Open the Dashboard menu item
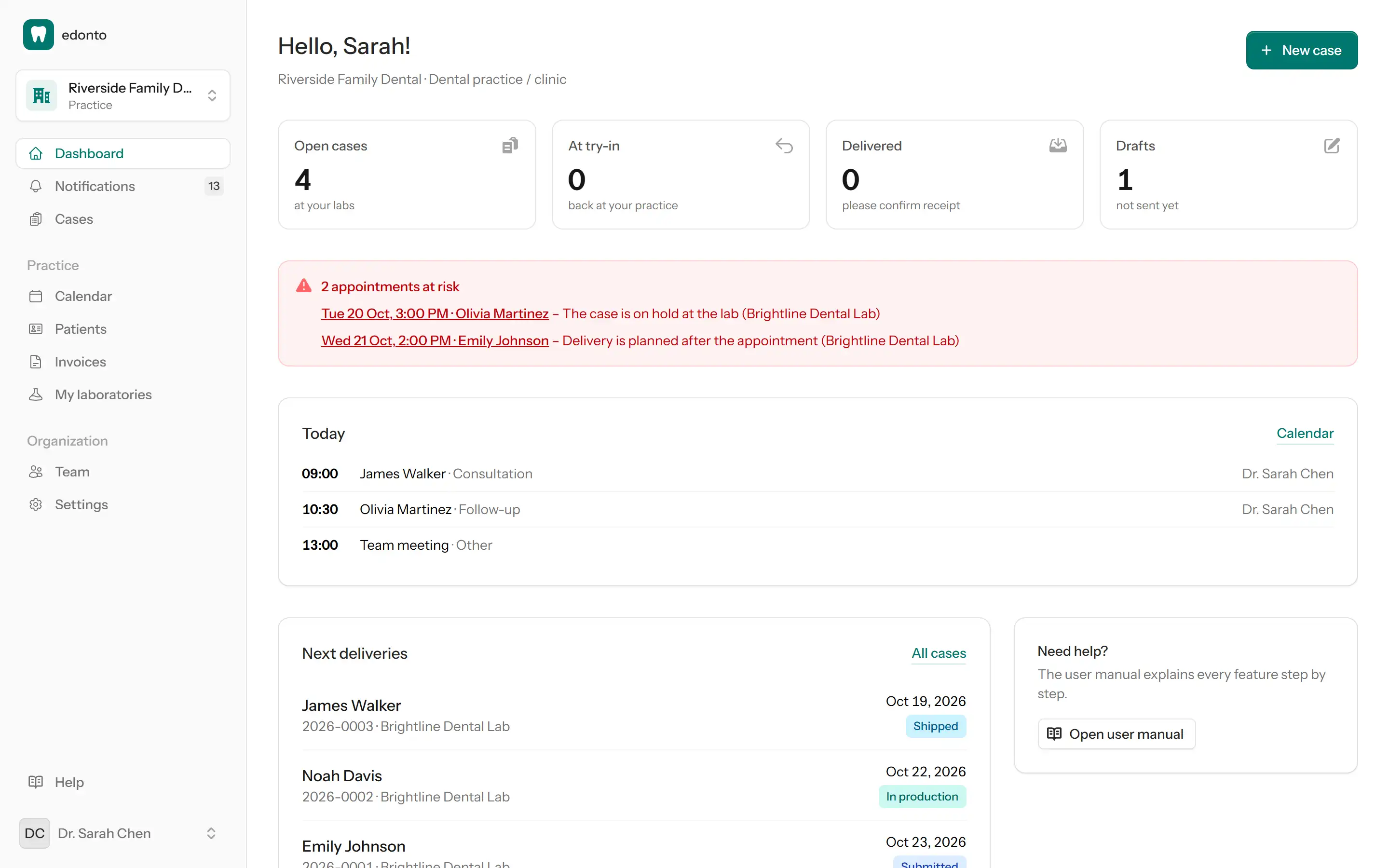 tap(123, 153)
